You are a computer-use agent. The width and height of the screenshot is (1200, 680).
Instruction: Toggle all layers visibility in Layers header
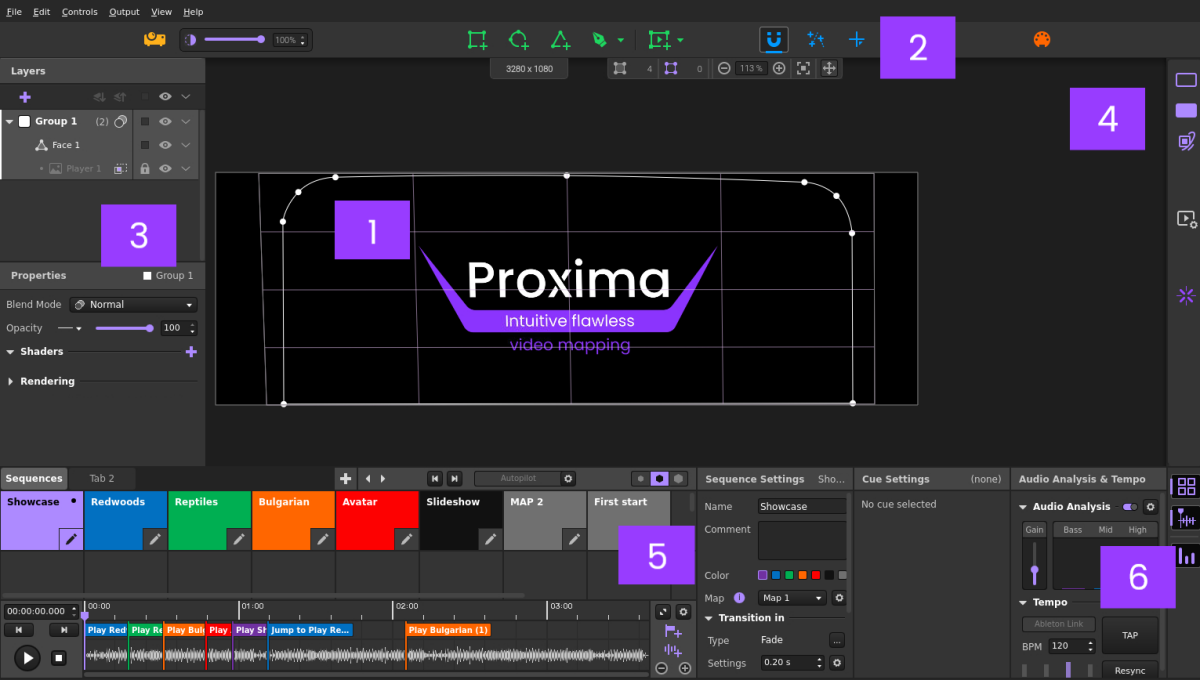165,96
